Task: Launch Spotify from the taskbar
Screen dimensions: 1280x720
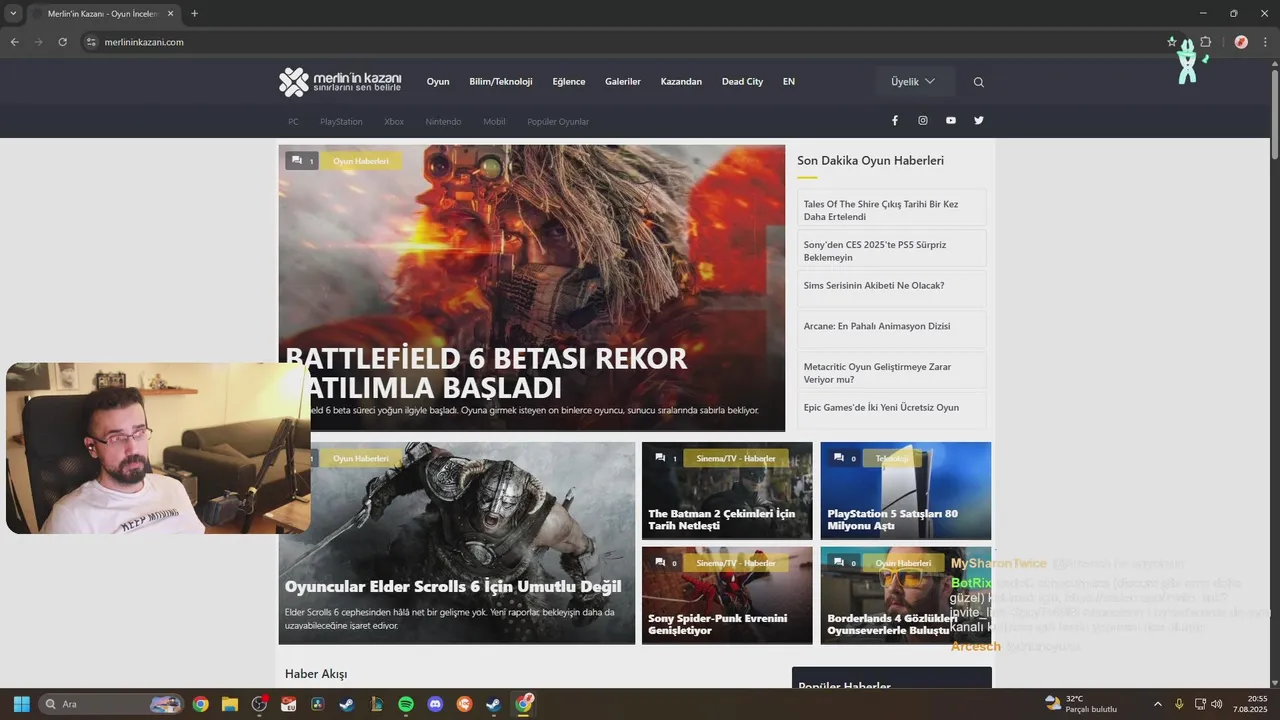Action: pos(405,704)
